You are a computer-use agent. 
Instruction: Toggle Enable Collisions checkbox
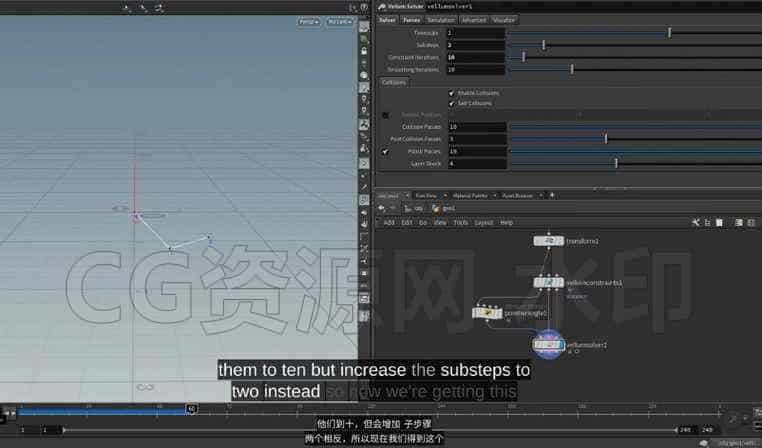point(451,93)
